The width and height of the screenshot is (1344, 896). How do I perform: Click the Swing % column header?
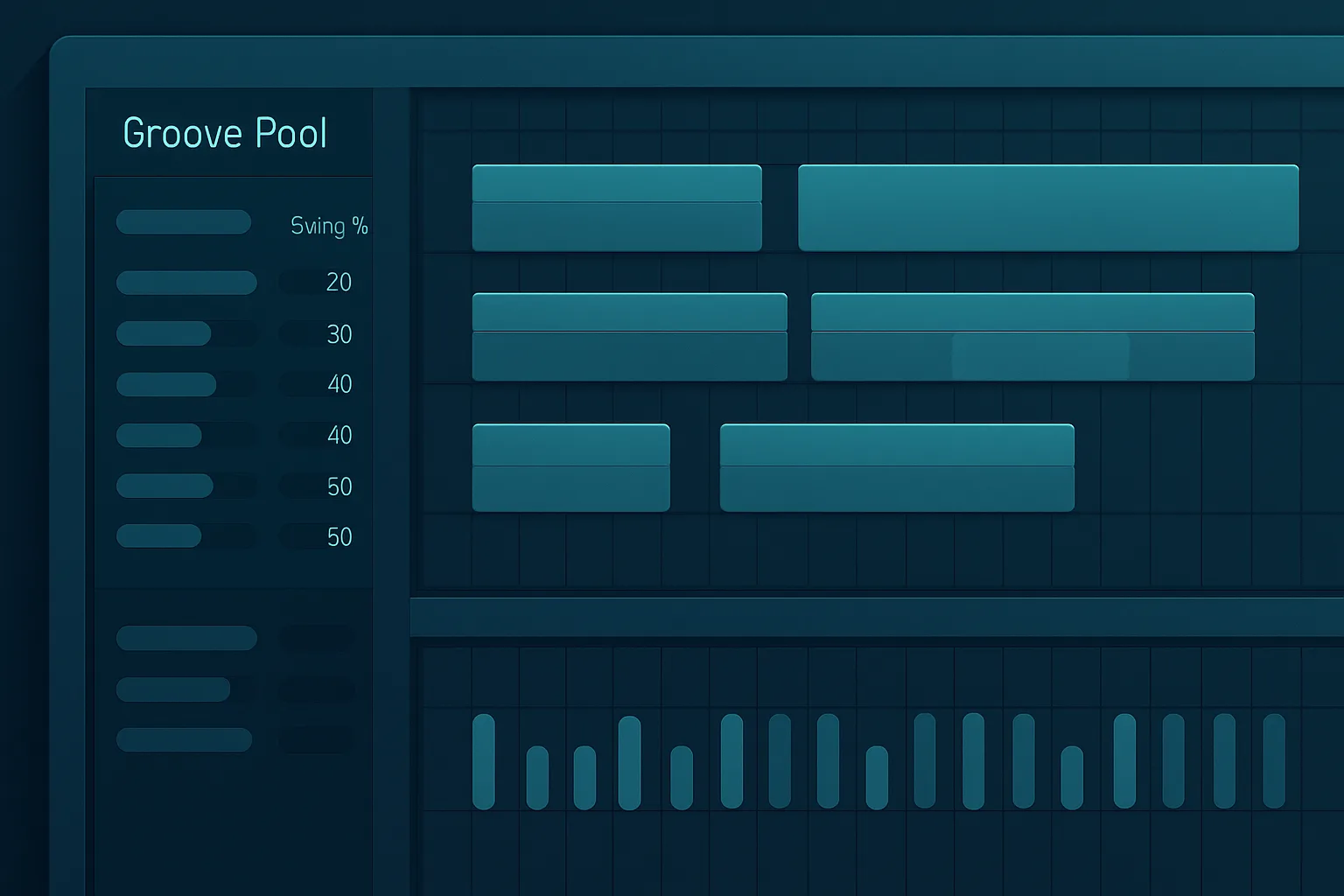coord(329,225)
